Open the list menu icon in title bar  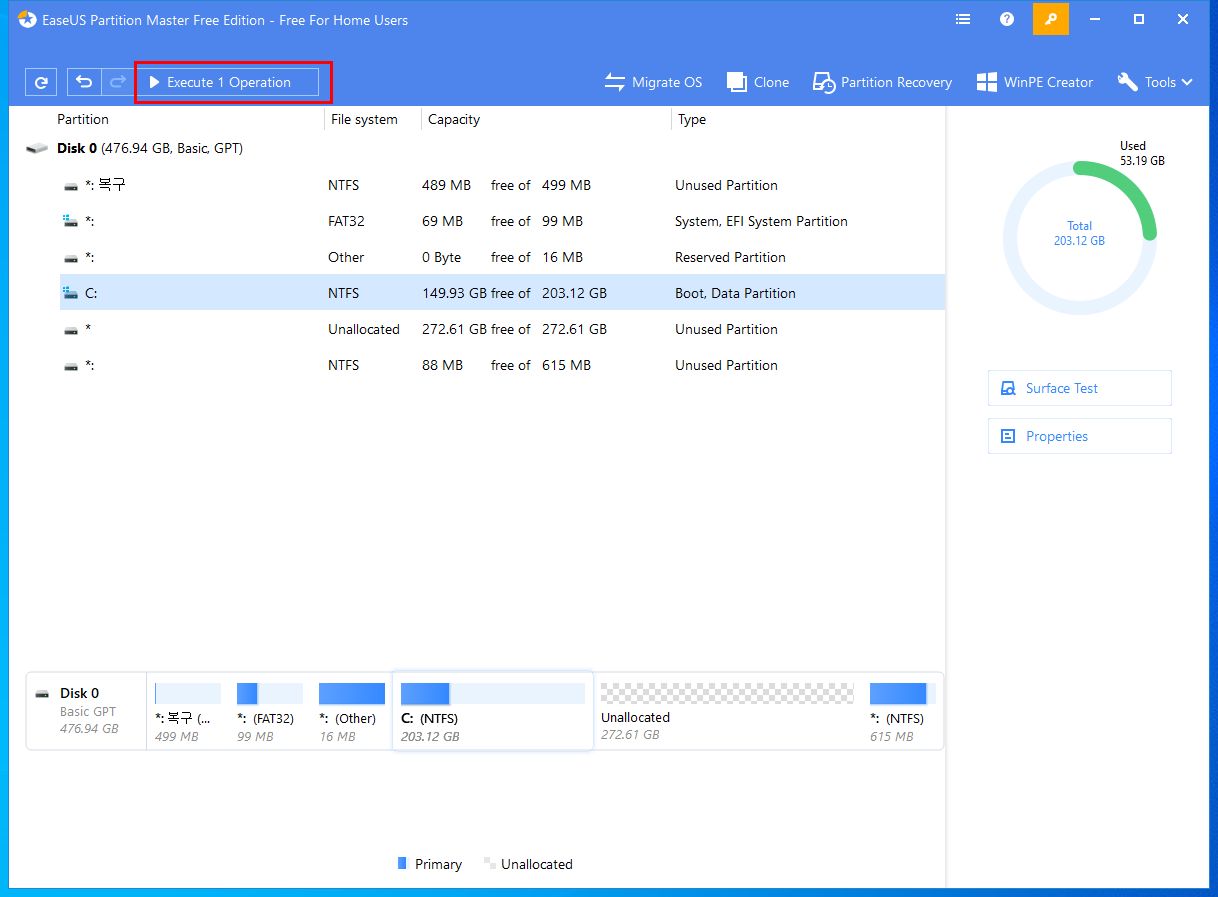tap(963, 19)
